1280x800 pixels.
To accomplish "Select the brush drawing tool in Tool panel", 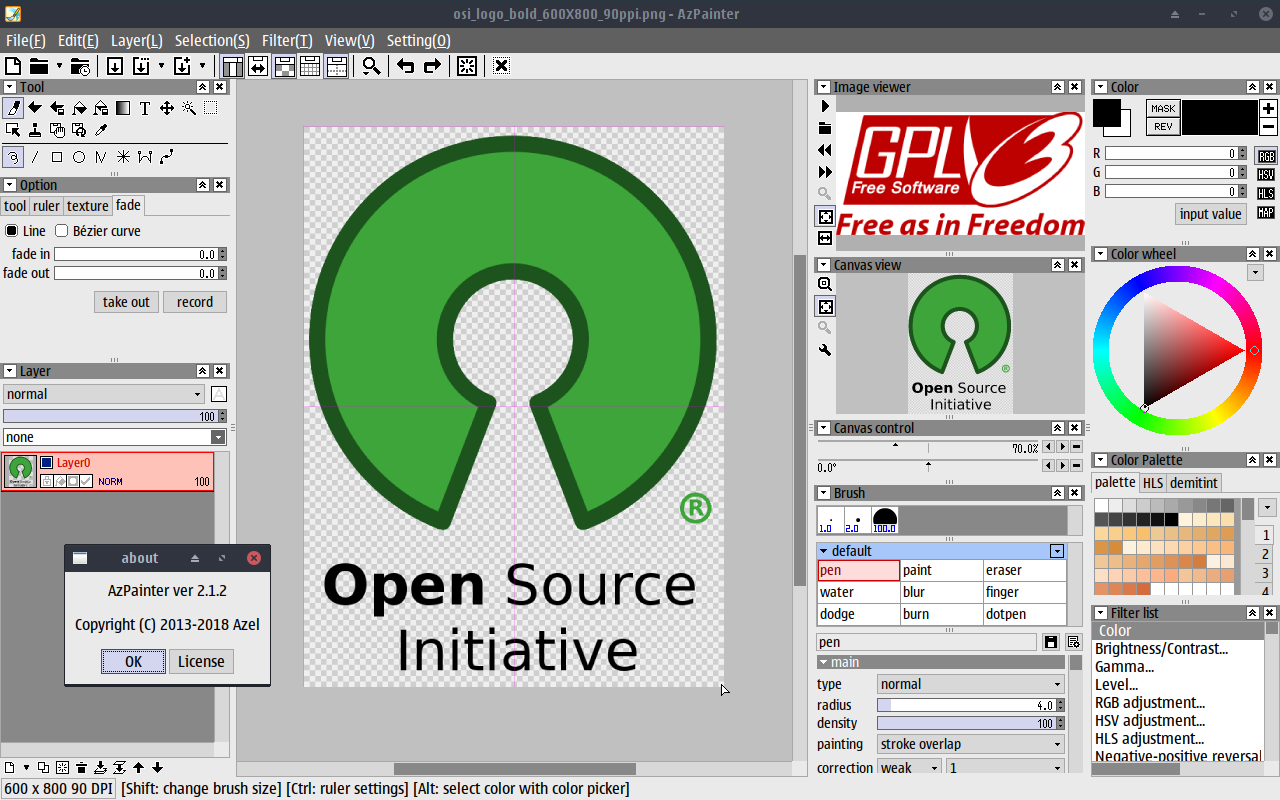I will (13, 108).
